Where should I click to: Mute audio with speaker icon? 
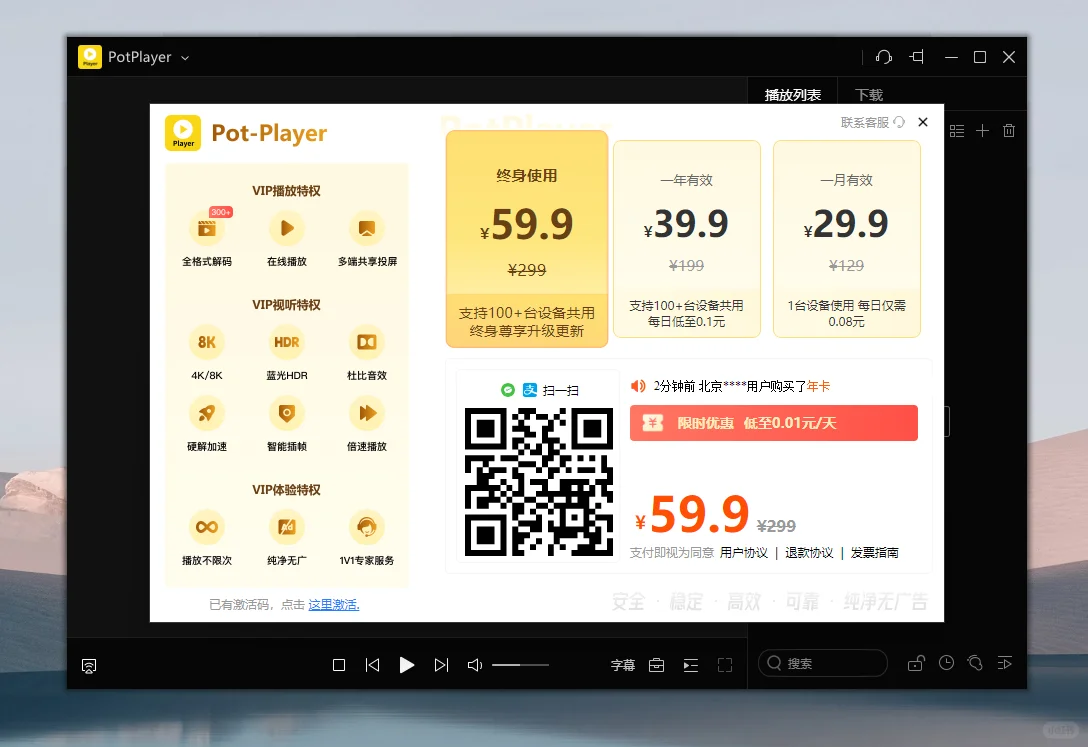[x=475, y=665]
